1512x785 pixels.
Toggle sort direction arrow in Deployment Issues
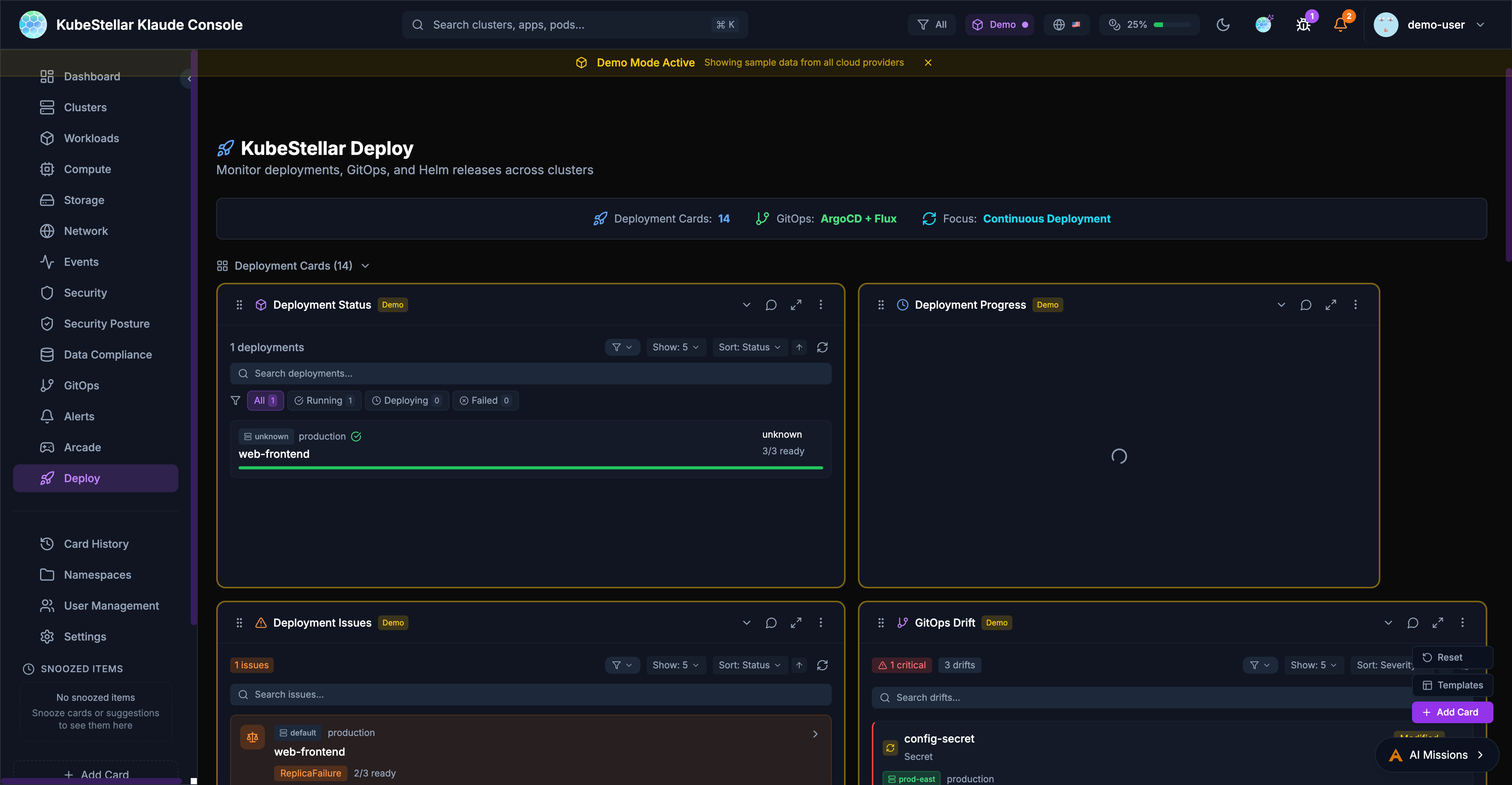click(x=799, y=664)
